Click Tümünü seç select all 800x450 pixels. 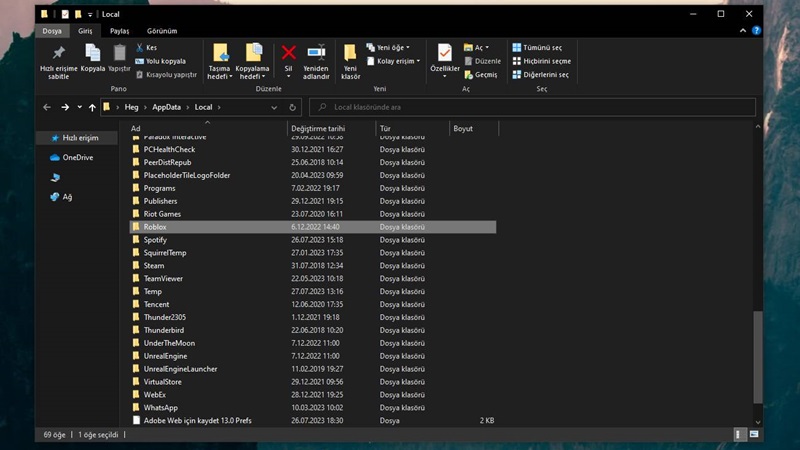point(537,47)
